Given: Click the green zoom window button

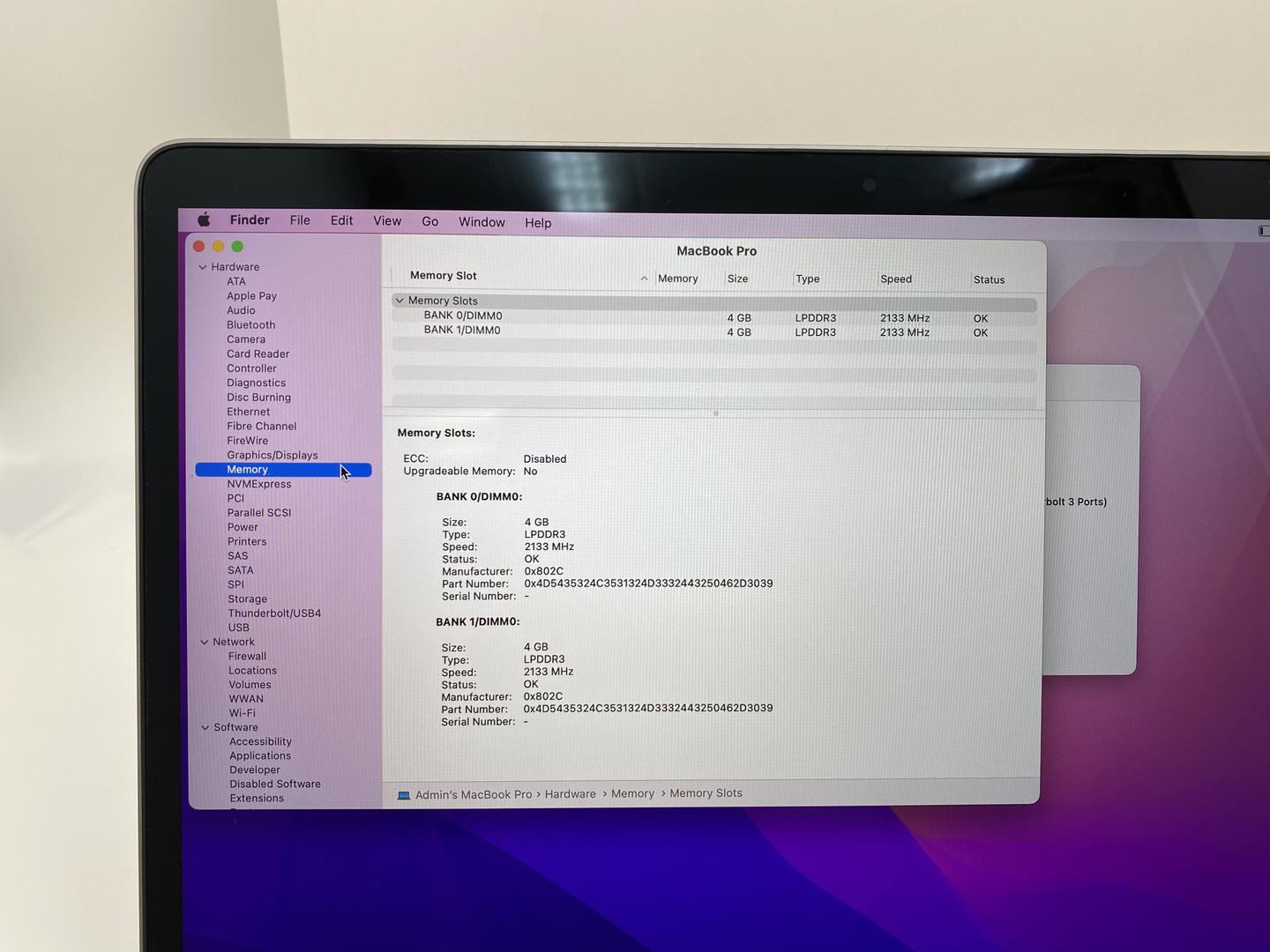Looking at the screenshot, I should pyautogui.click(x=237, y=247).
